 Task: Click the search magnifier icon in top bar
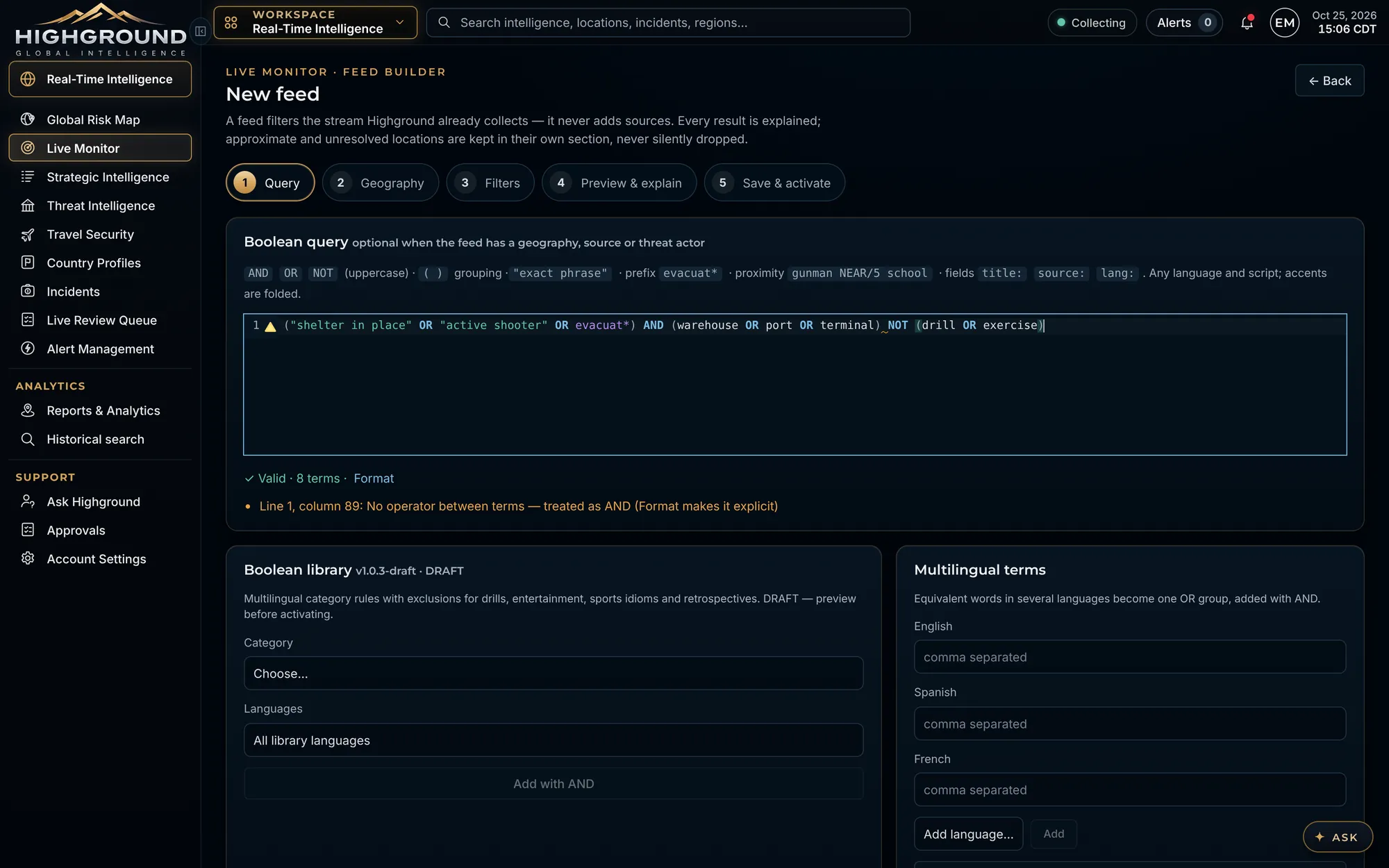click(x=444, y=23)
